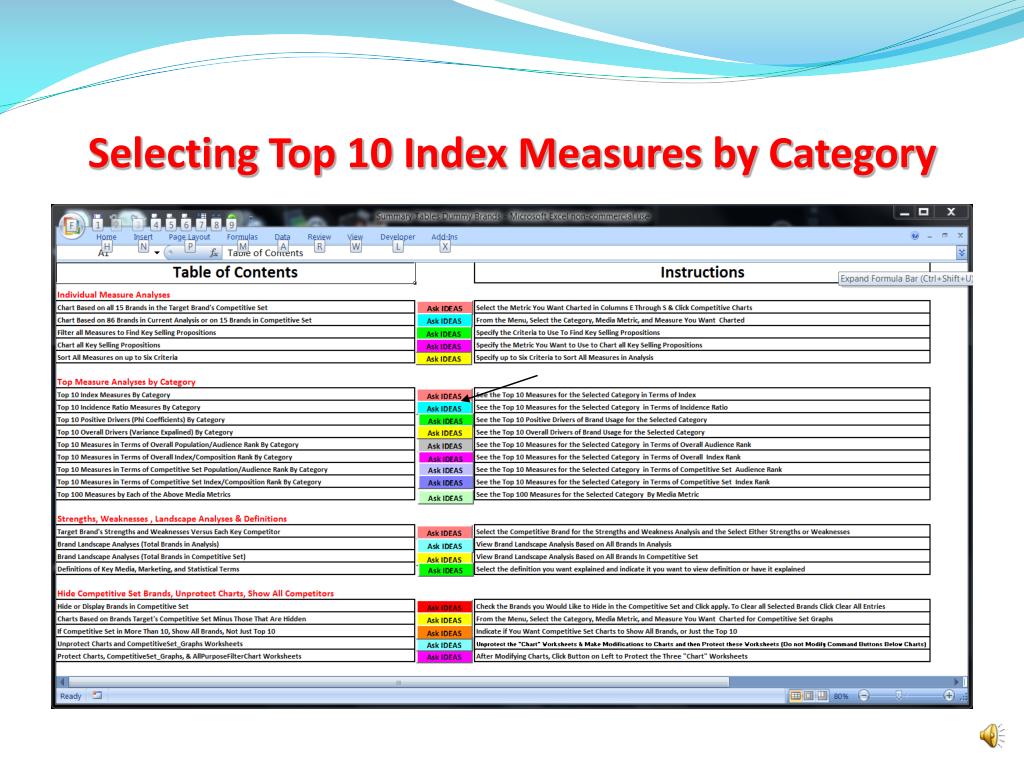Click Ask IDEAS for Top 10 Index Measures By Category
Image resolution: width=1024 pixels, height=768 pixels.
[444, 396]
